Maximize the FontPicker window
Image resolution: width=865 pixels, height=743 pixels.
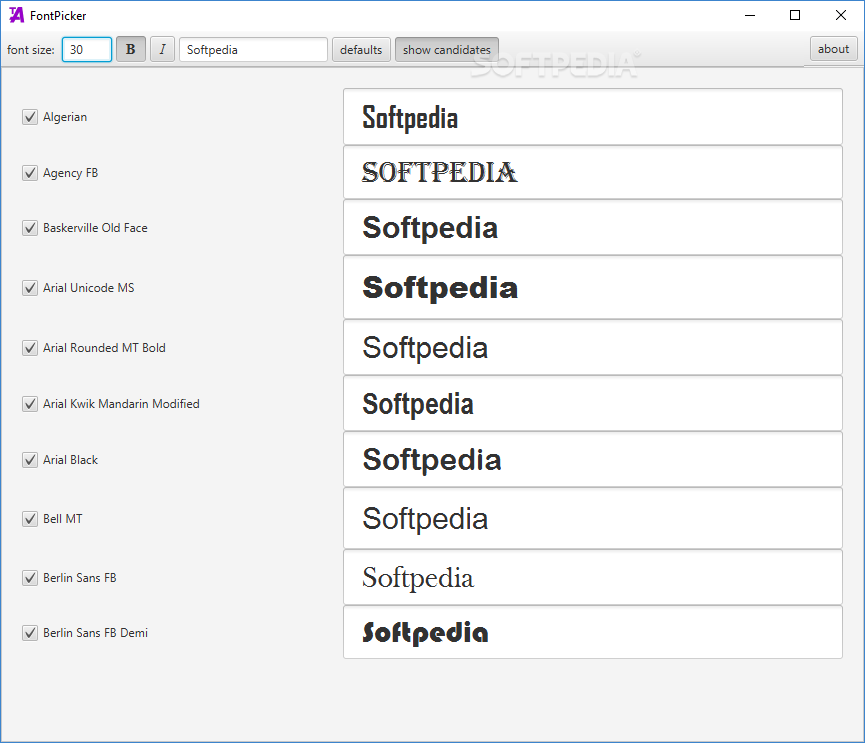click(x=795, y=15)
